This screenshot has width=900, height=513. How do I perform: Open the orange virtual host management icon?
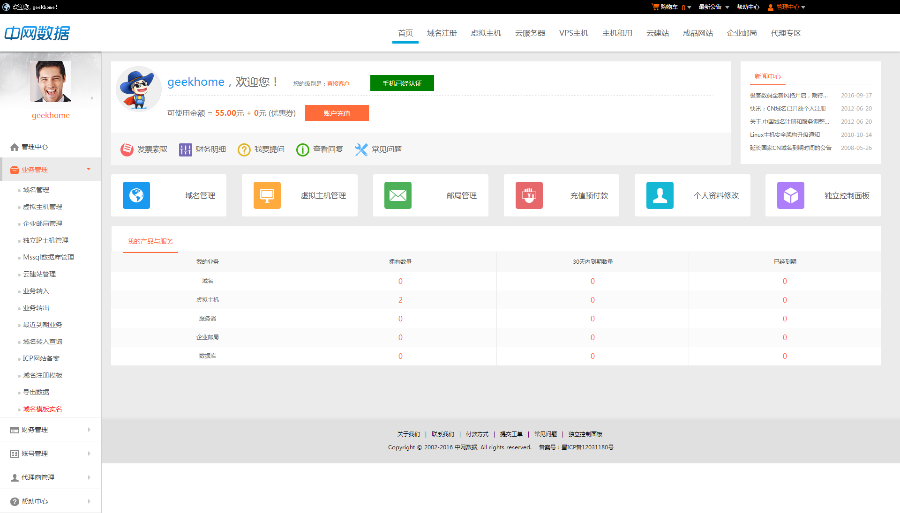268,195
